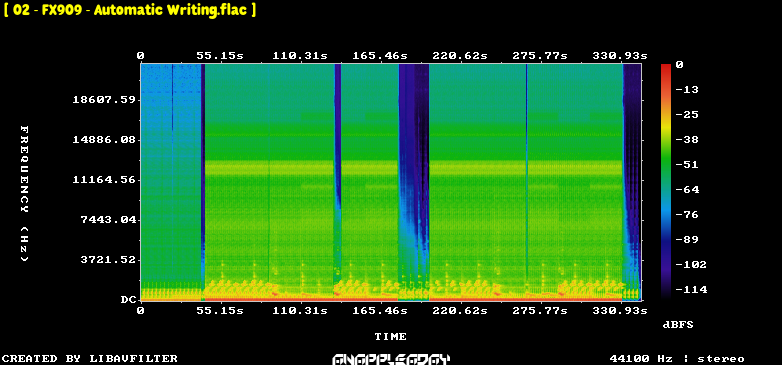Screen dimensions: 782x365
Task: Select the 110.31s top time marker
Action: coord(300,56)
